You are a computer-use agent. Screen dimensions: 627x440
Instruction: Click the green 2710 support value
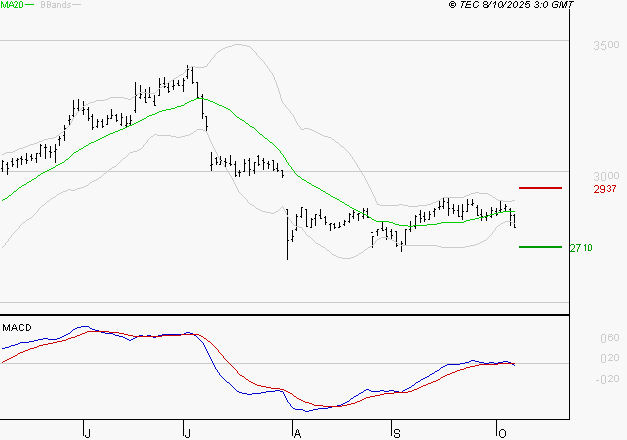(581, 248)
